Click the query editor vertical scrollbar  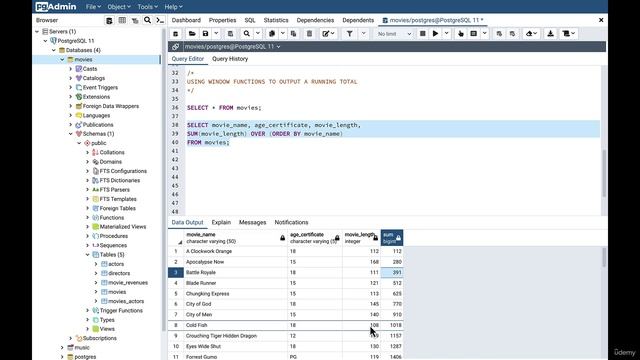(x=604, y=173)
